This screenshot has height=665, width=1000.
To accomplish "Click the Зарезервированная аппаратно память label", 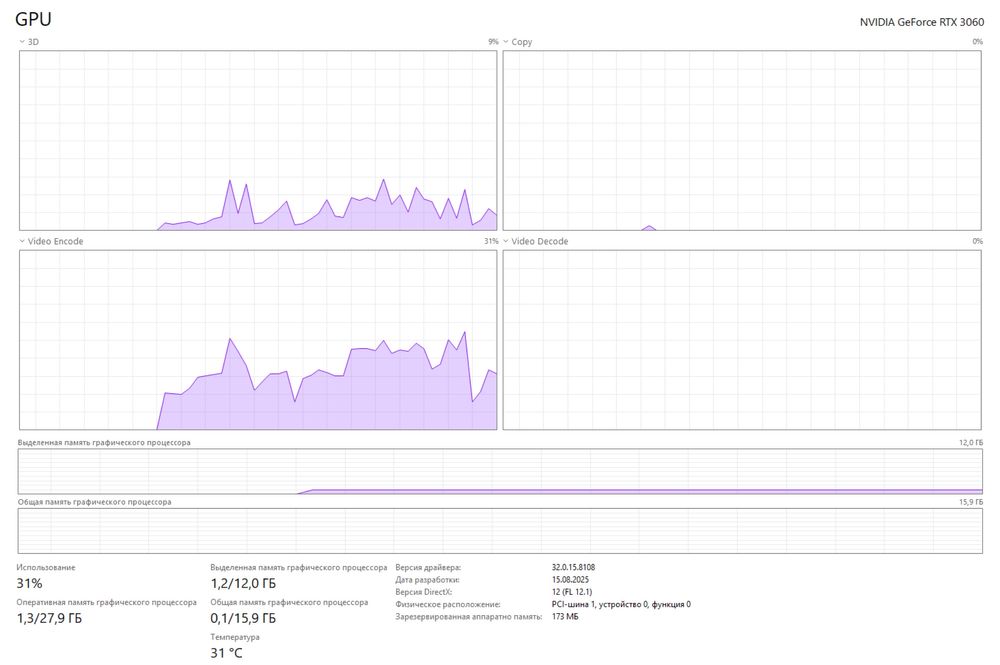I will pos(469,617).
